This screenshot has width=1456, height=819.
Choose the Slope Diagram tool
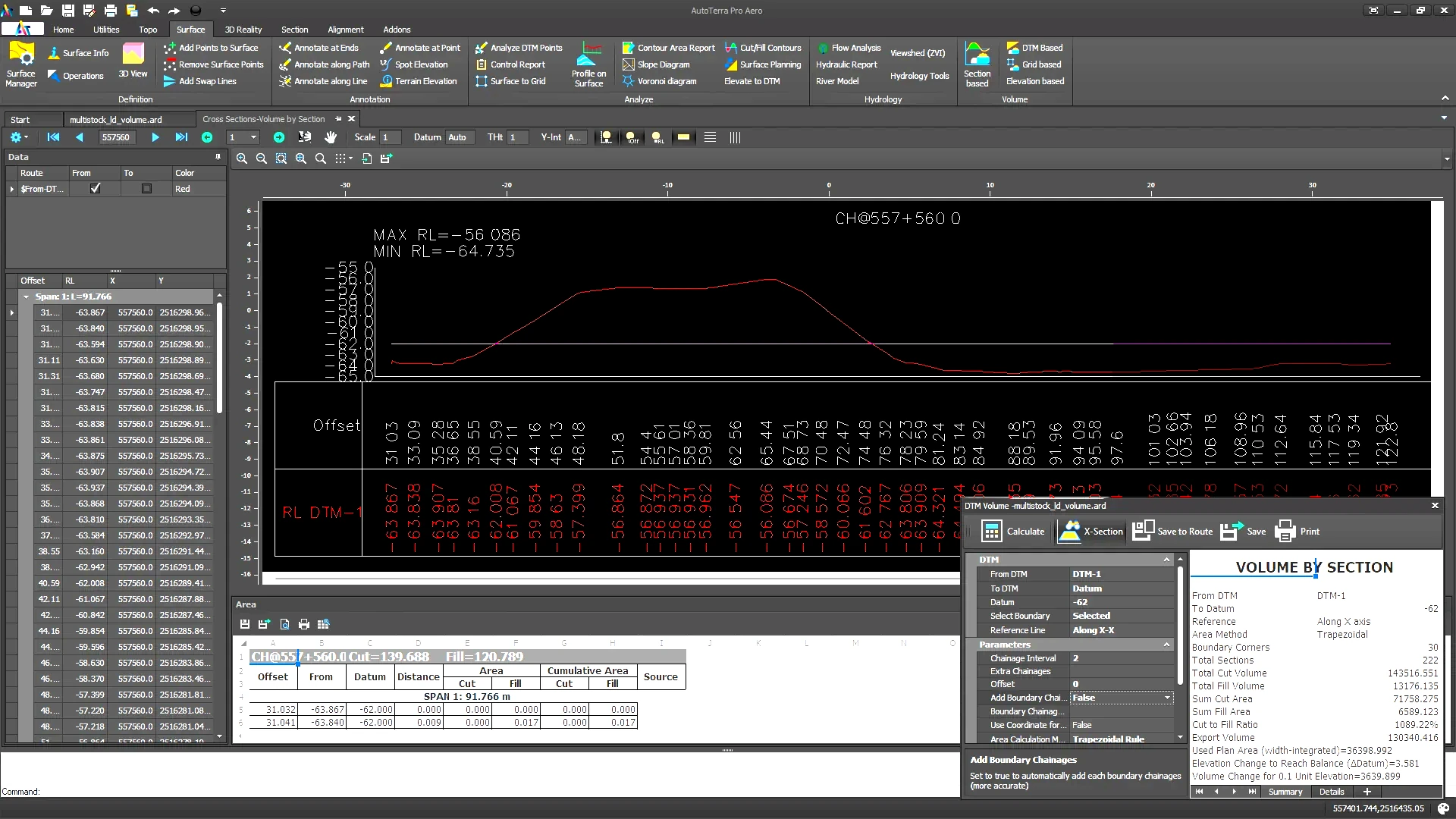pos(656,64)
